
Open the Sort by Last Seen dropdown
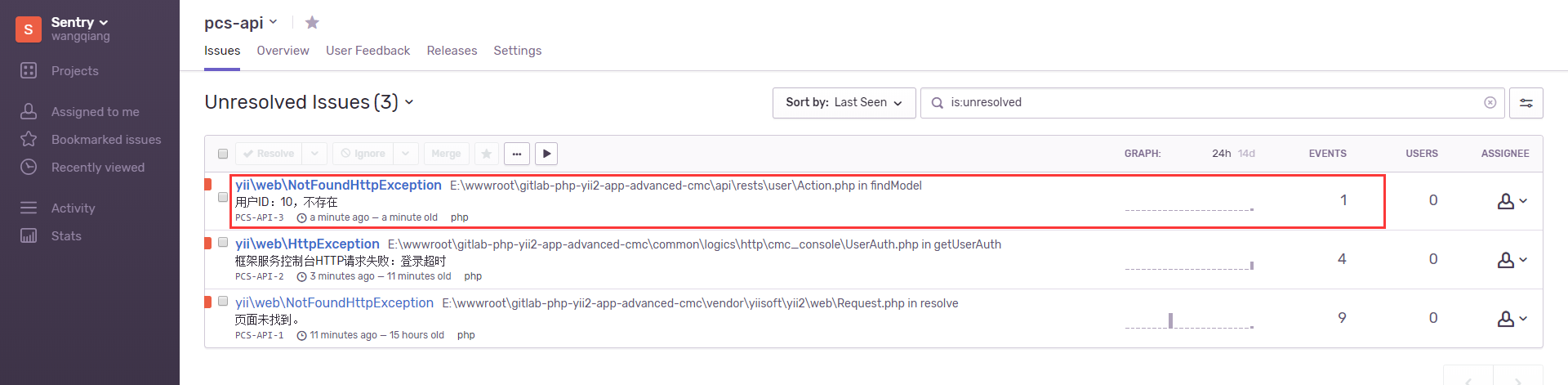coord(844,103)
